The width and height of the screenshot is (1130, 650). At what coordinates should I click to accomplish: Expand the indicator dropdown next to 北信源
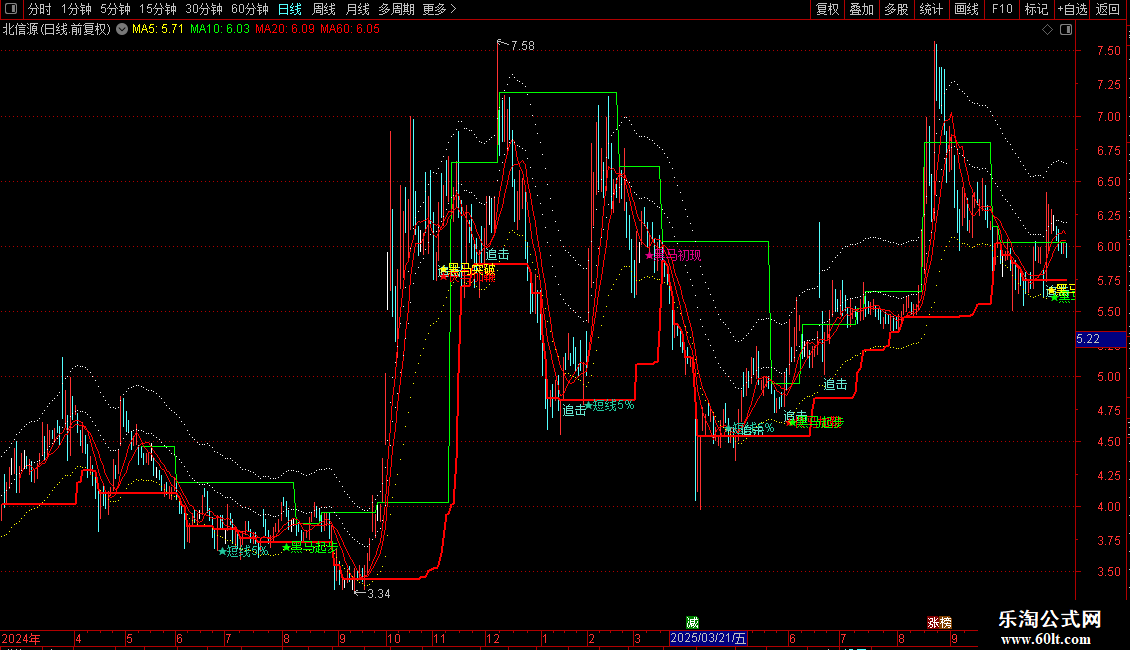coord(122,29)
